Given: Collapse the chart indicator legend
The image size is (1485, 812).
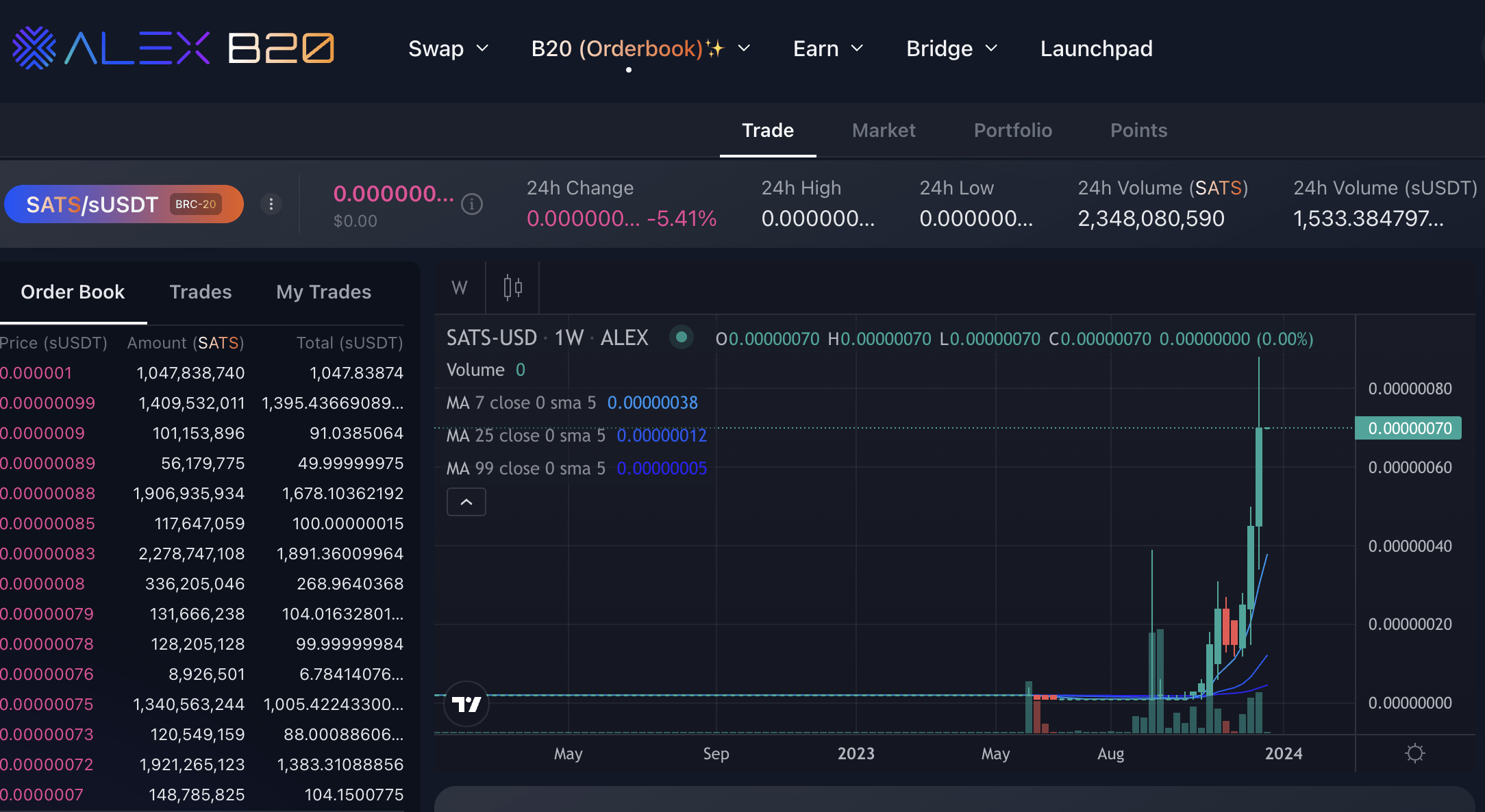Looking at the screenshot, I should 466,502.
